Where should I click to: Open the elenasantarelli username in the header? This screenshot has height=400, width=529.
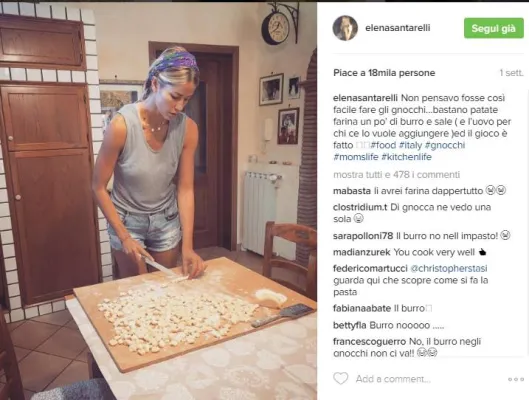398,28
